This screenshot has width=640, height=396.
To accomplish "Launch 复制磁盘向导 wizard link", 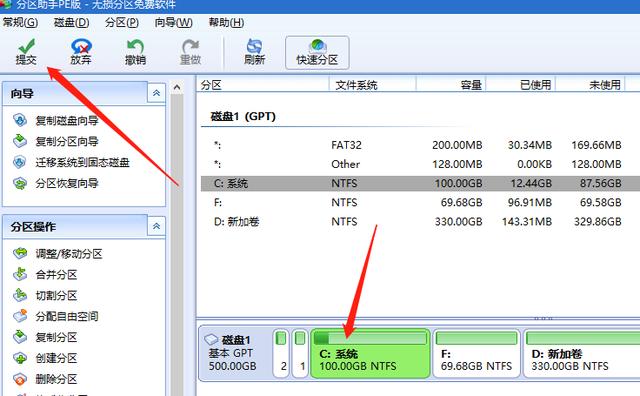I will click(x=67, y=120).
